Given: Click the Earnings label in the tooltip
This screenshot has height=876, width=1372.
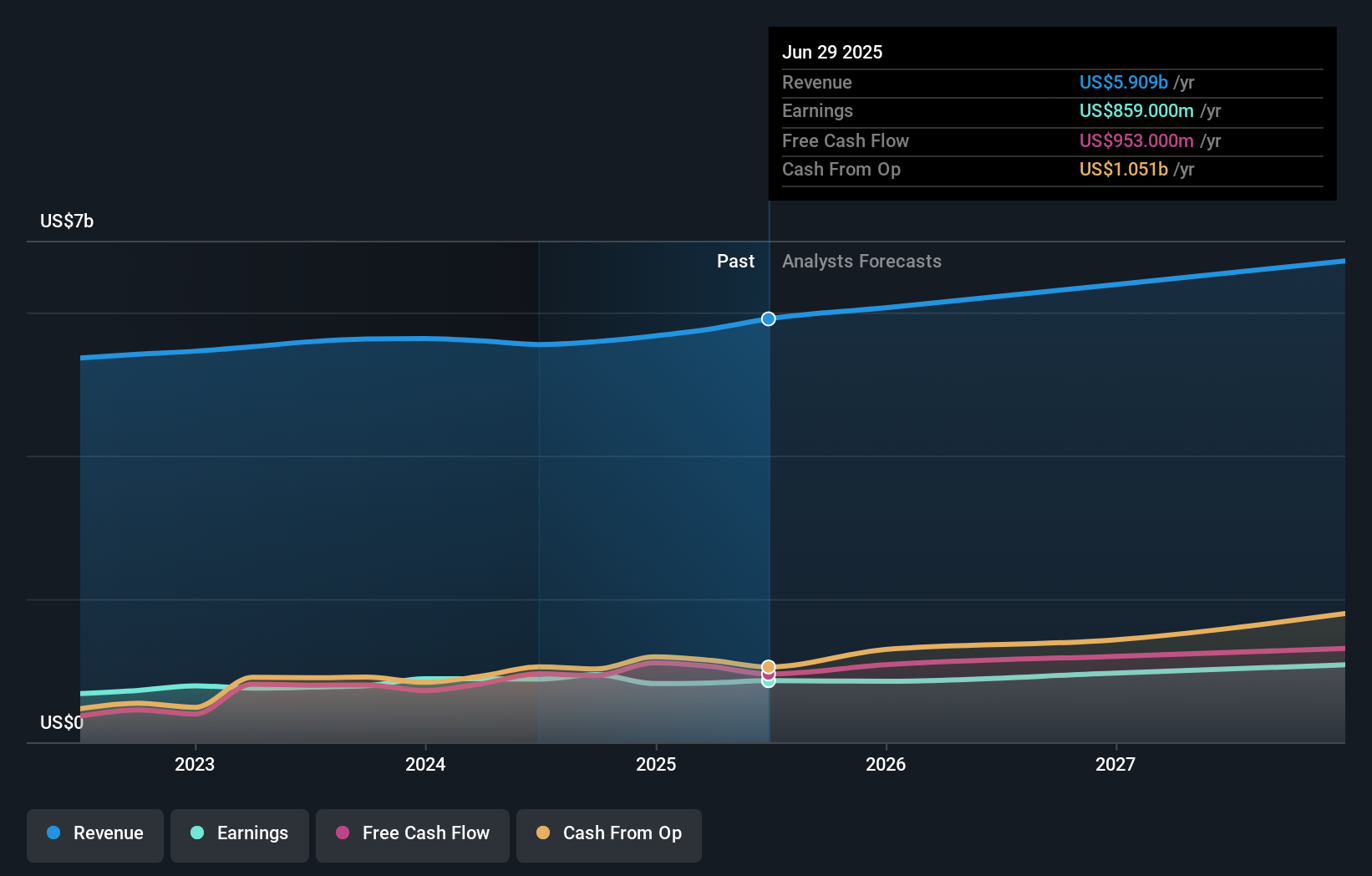Looking at the screenshot, I should pos(817,110).
